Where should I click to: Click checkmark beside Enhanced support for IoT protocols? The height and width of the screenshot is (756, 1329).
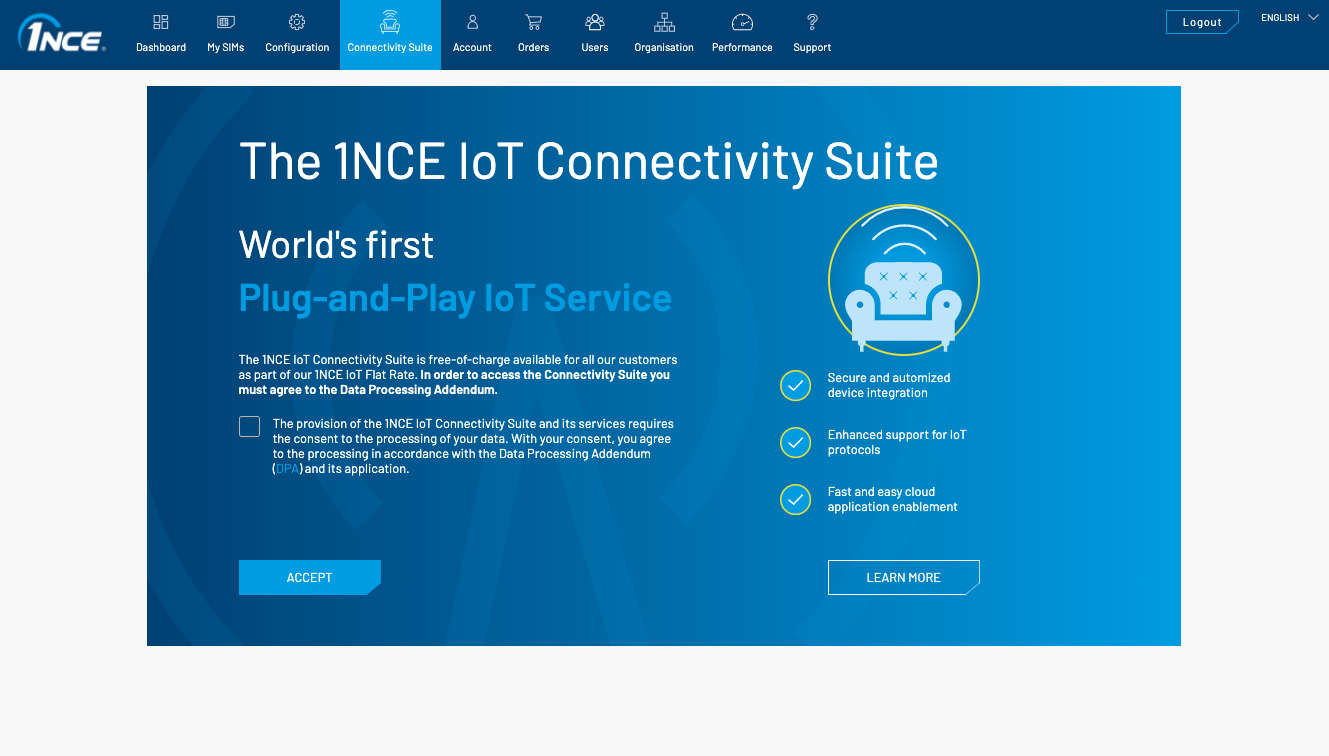click(x=795, y=442)
